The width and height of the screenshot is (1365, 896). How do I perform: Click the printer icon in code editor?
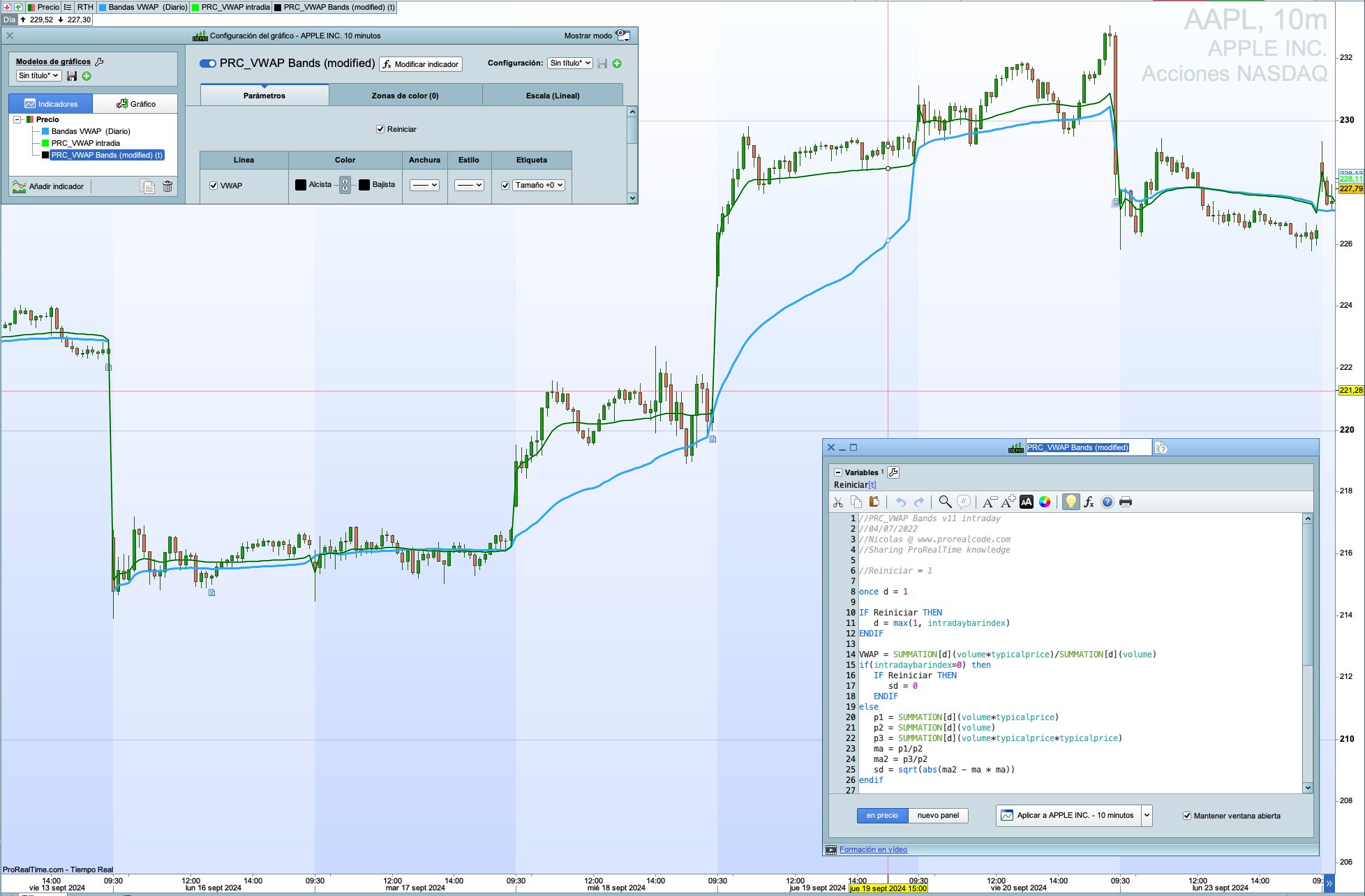pos(1126,502)
